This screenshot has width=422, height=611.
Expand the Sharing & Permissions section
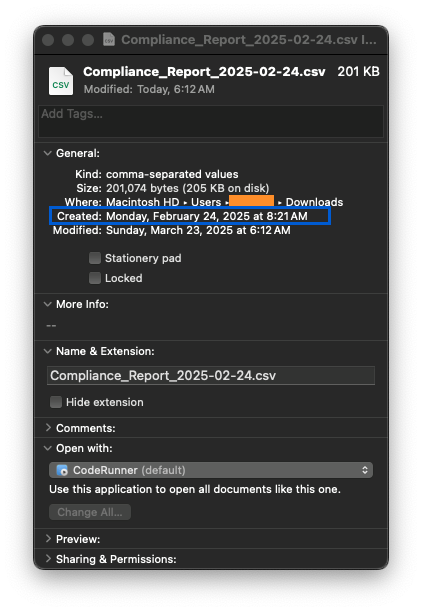tap(48, 558)
